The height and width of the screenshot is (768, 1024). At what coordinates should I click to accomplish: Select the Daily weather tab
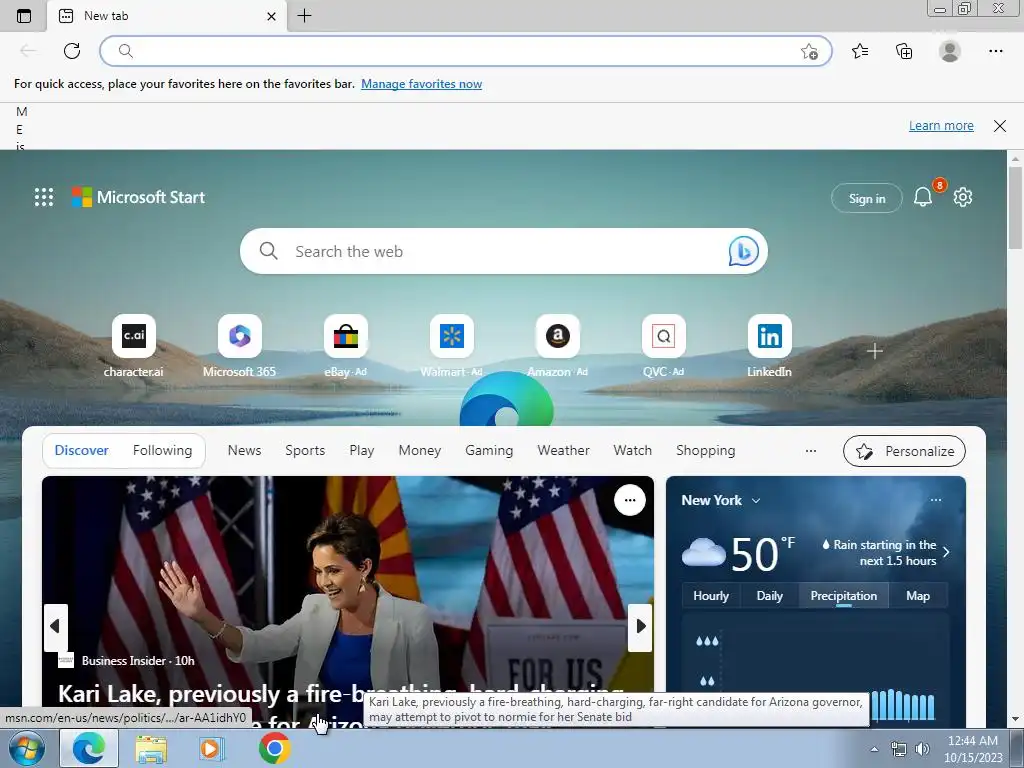coord(769,596)
